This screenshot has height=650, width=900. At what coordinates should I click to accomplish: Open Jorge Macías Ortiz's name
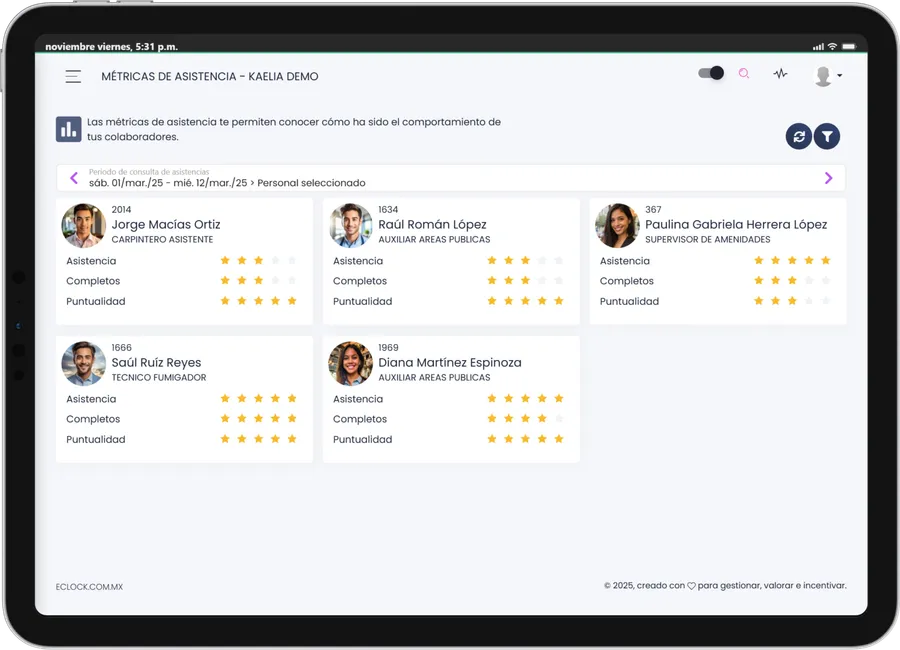[x=166, y=225]
